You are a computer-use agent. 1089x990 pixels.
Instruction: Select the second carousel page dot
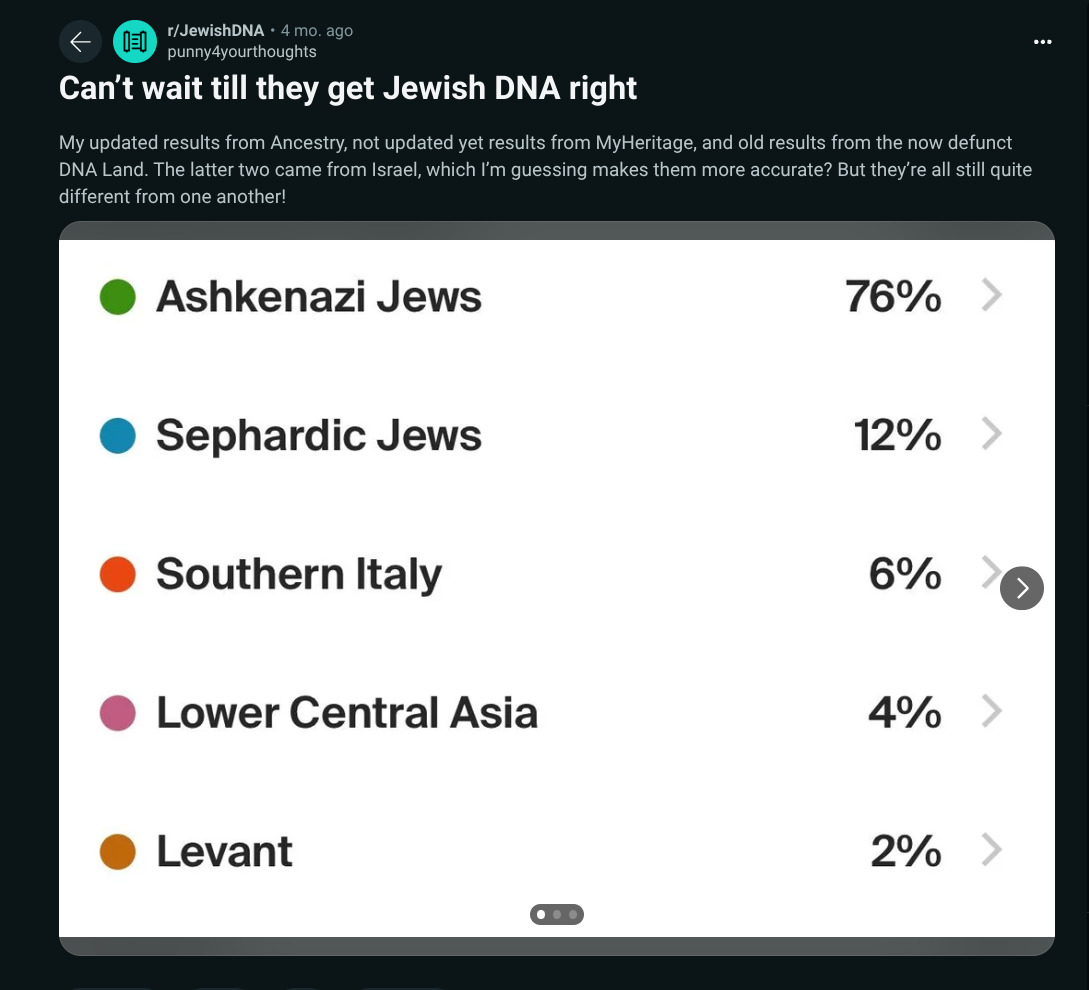(x=557, y=914)
